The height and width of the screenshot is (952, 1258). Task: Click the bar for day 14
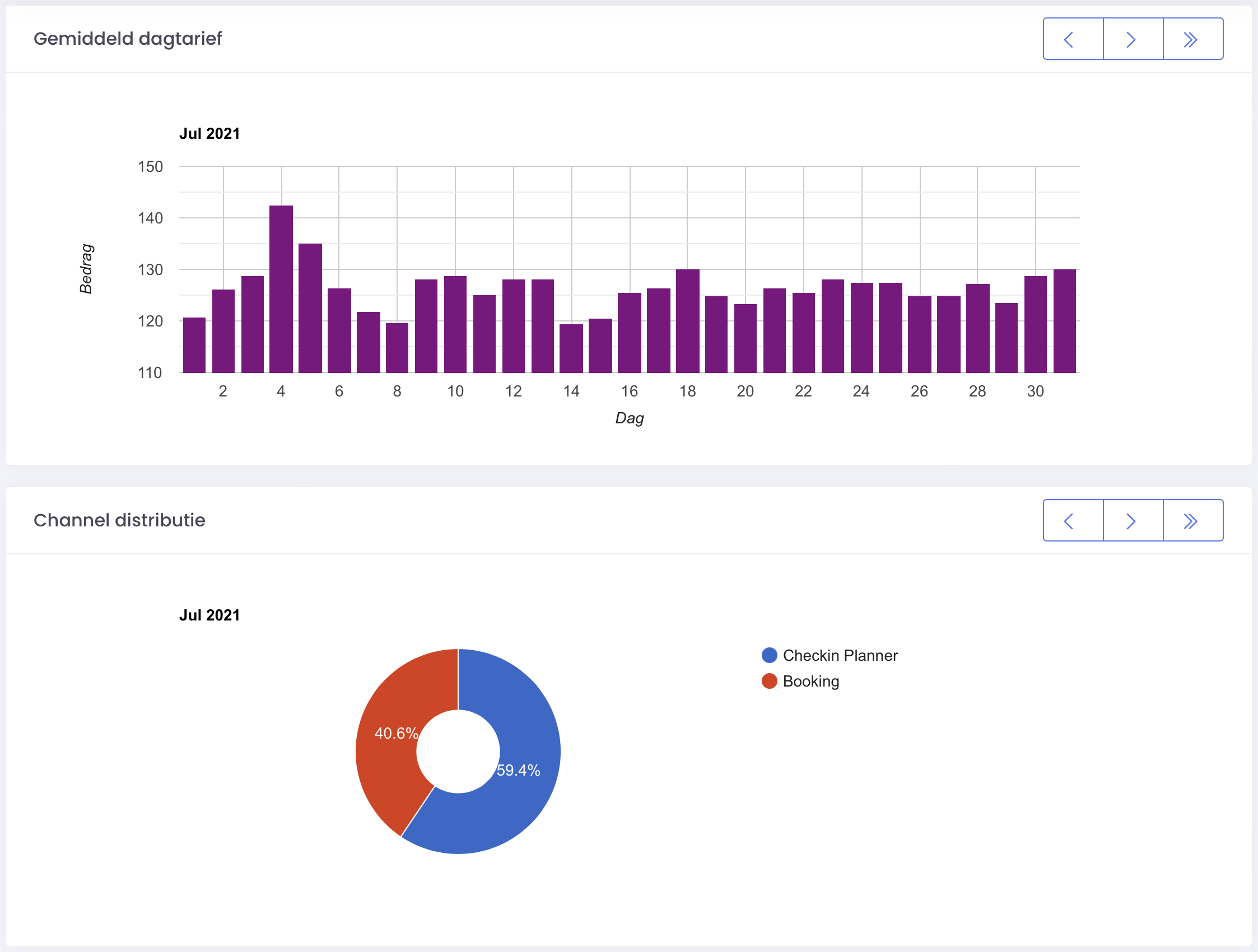tap(571, 348)
